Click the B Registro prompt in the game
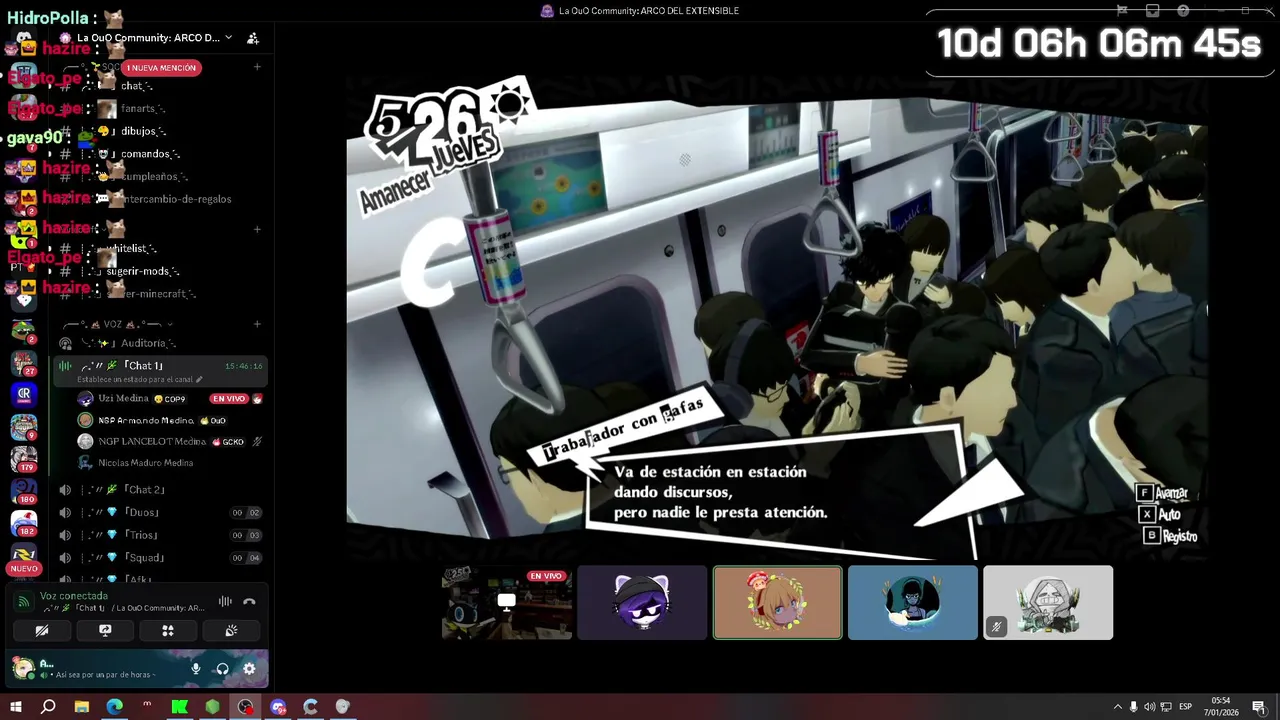The height and width of the screenshot is (720, 1280). click(1171, 536)
